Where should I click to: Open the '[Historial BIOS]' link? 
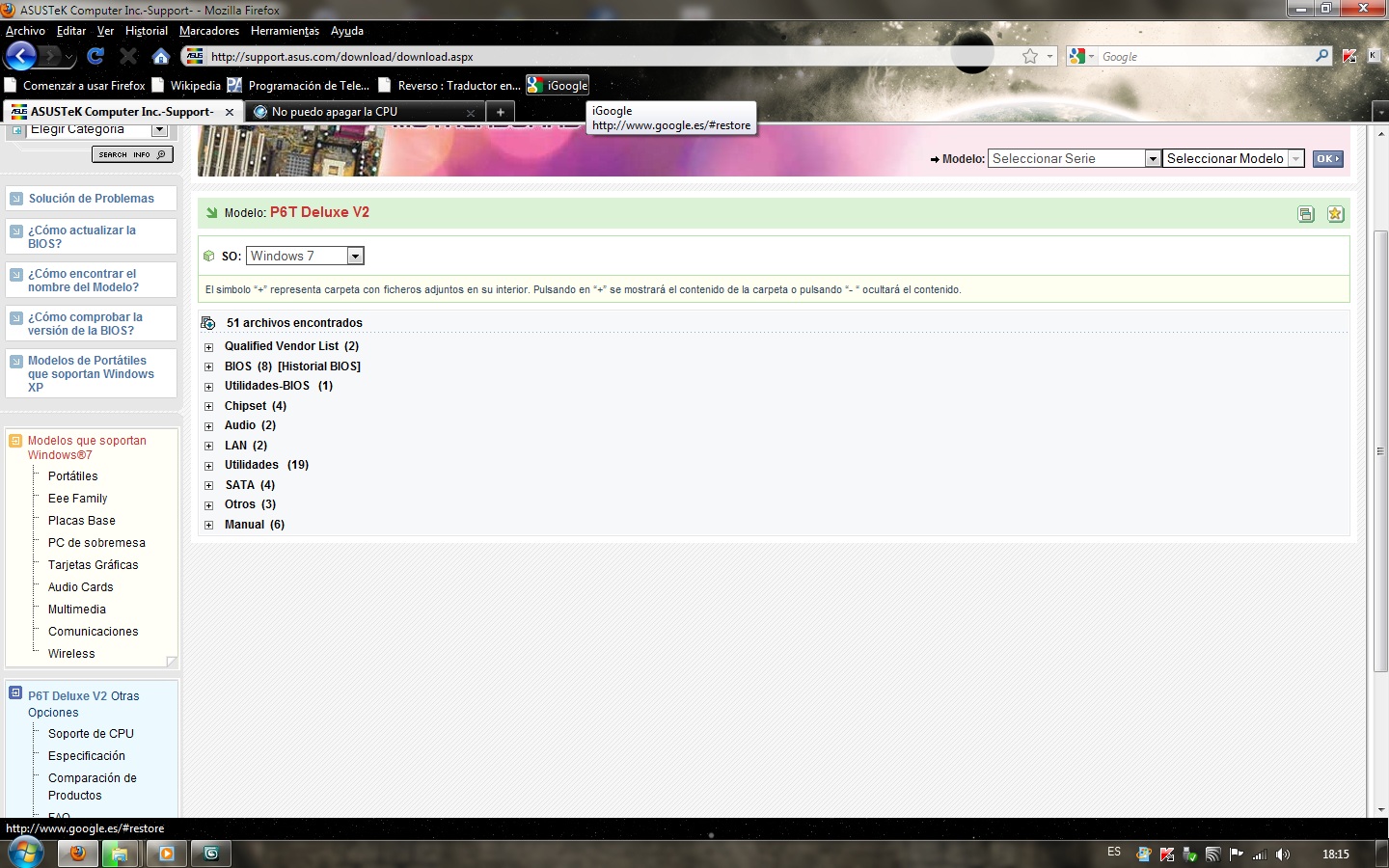[x=319, y=366]
